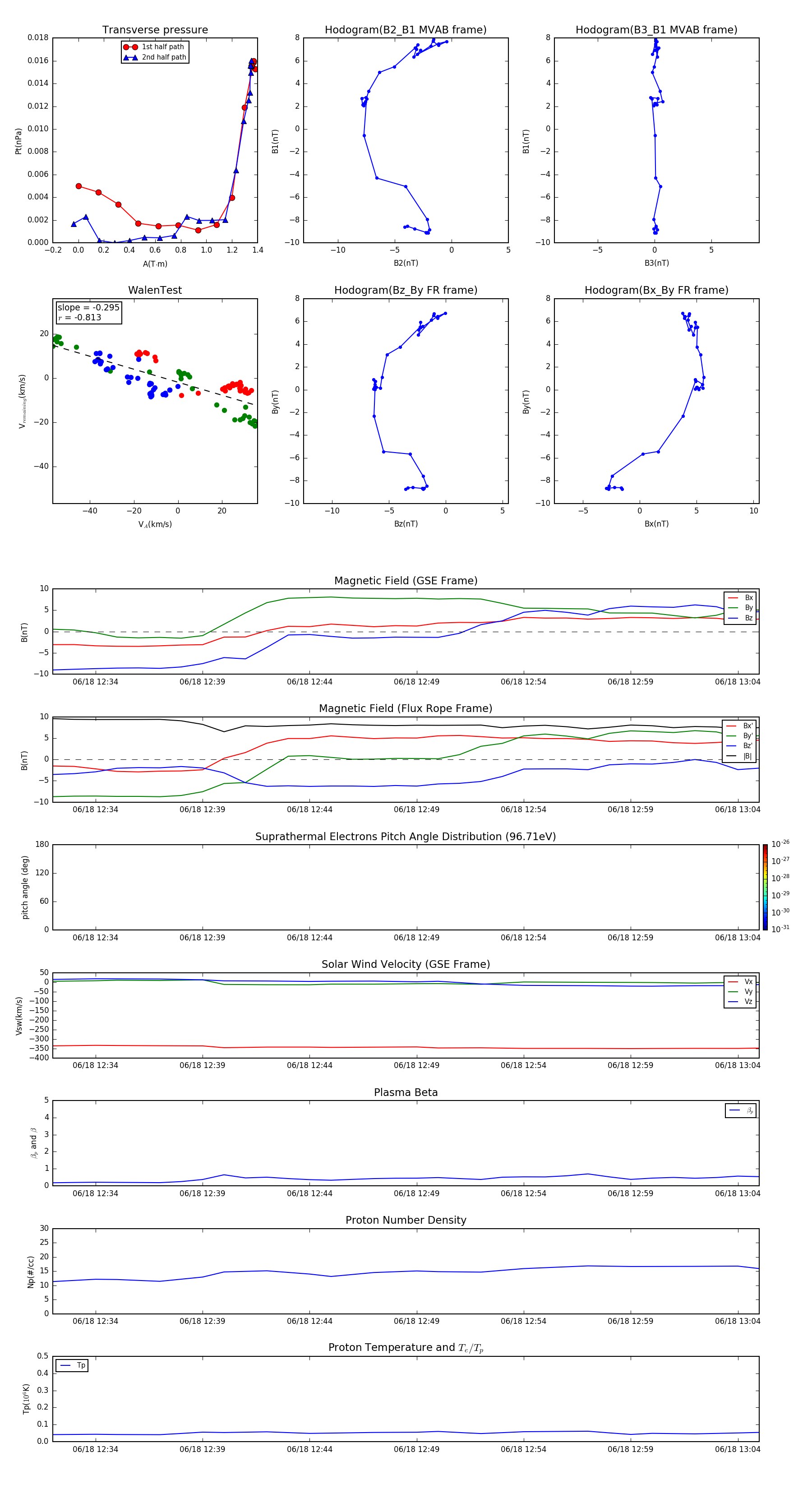Click the "Np(#/cc)" y-axis label

[31, 1272]
